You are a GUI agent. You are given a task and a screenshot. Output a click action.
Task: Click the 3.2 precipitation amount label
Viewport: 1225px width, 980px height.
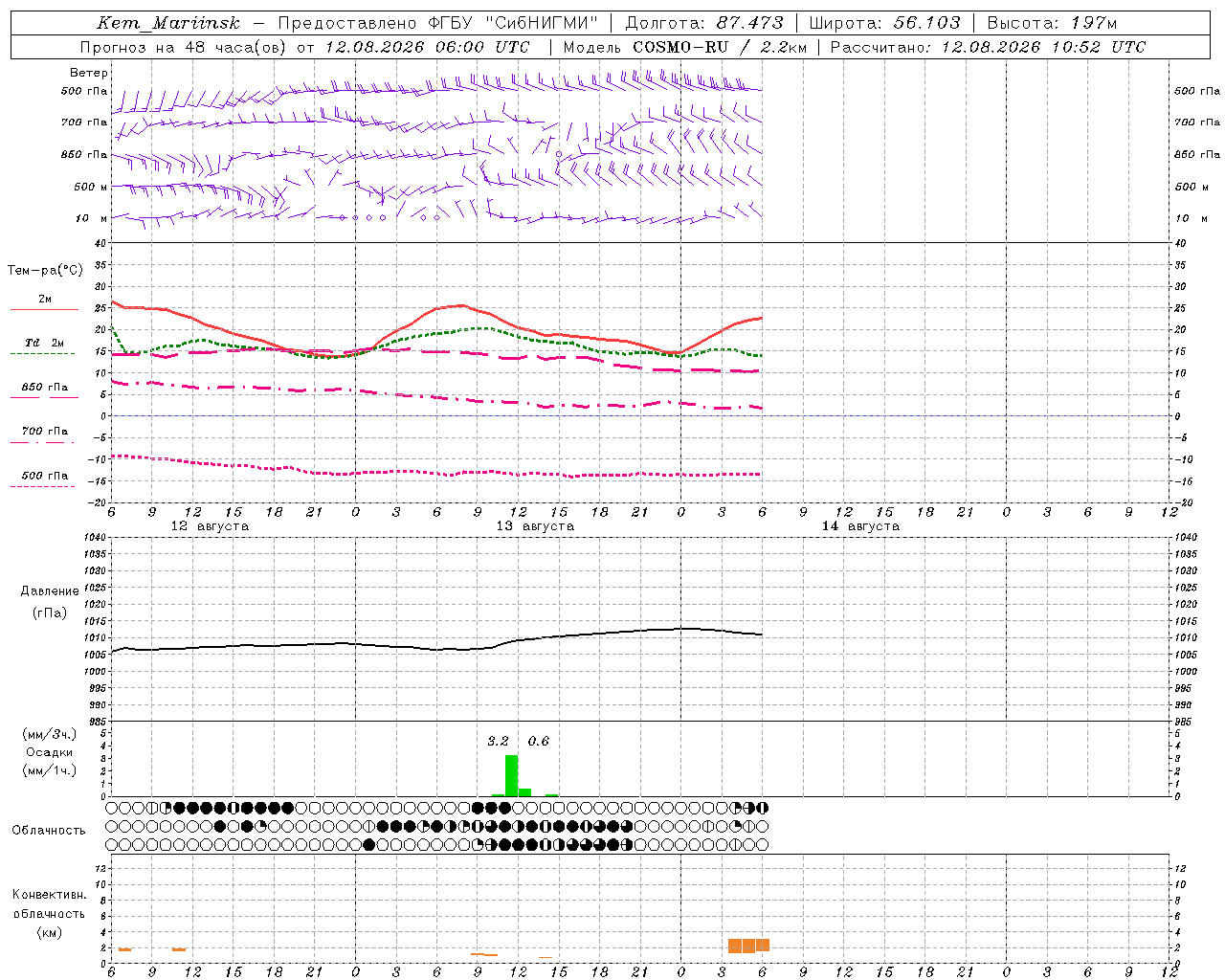(498, 741)
